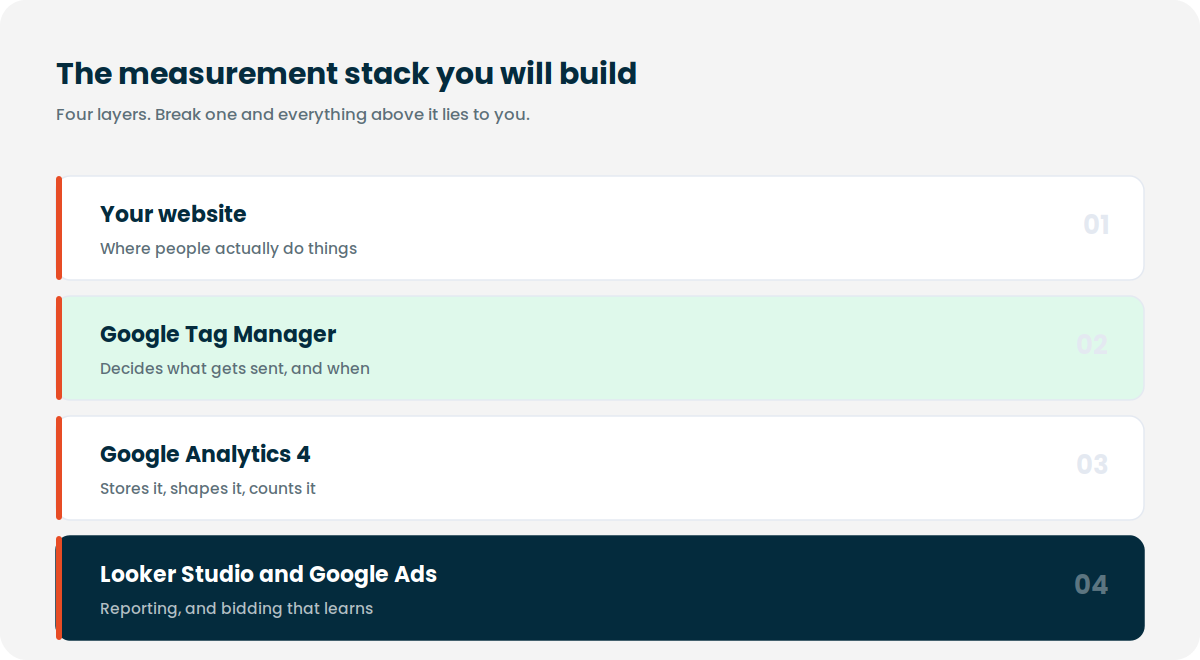The width and height of the screenshot is (1200, 660).
Task: Select the 'Your website' card title
Action: click(x=173, y=214)
